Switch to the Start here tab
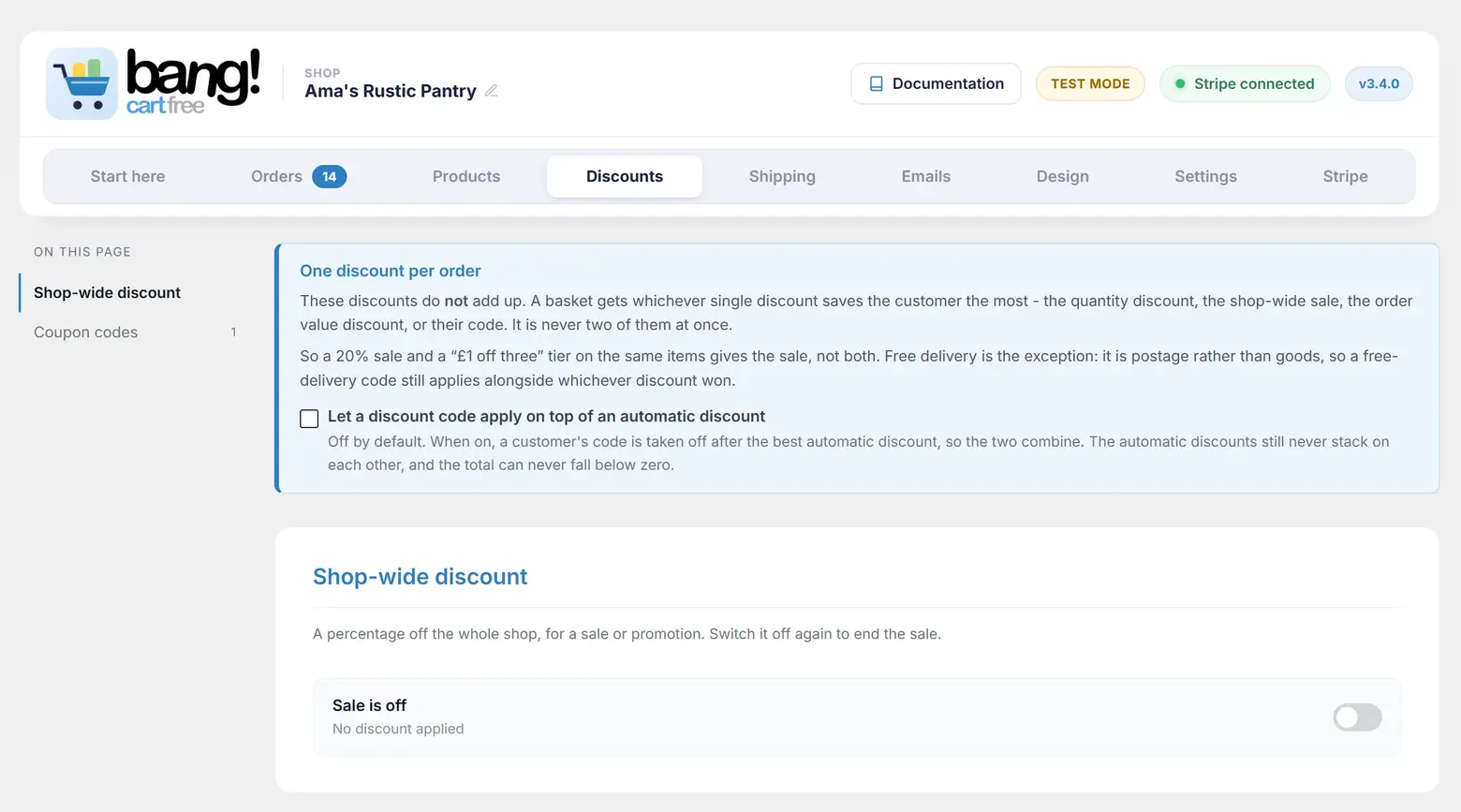 coord(127,176)
